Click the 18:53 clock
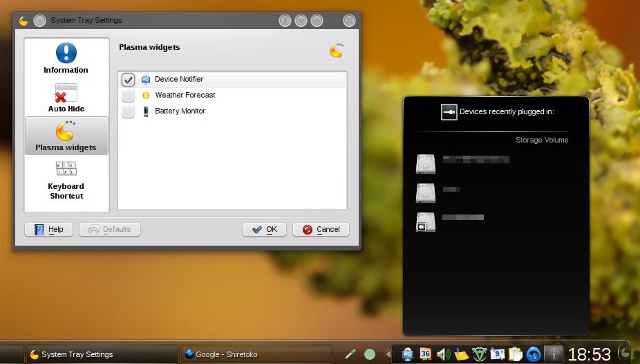The image size is (640, 364). pos(589,354)
